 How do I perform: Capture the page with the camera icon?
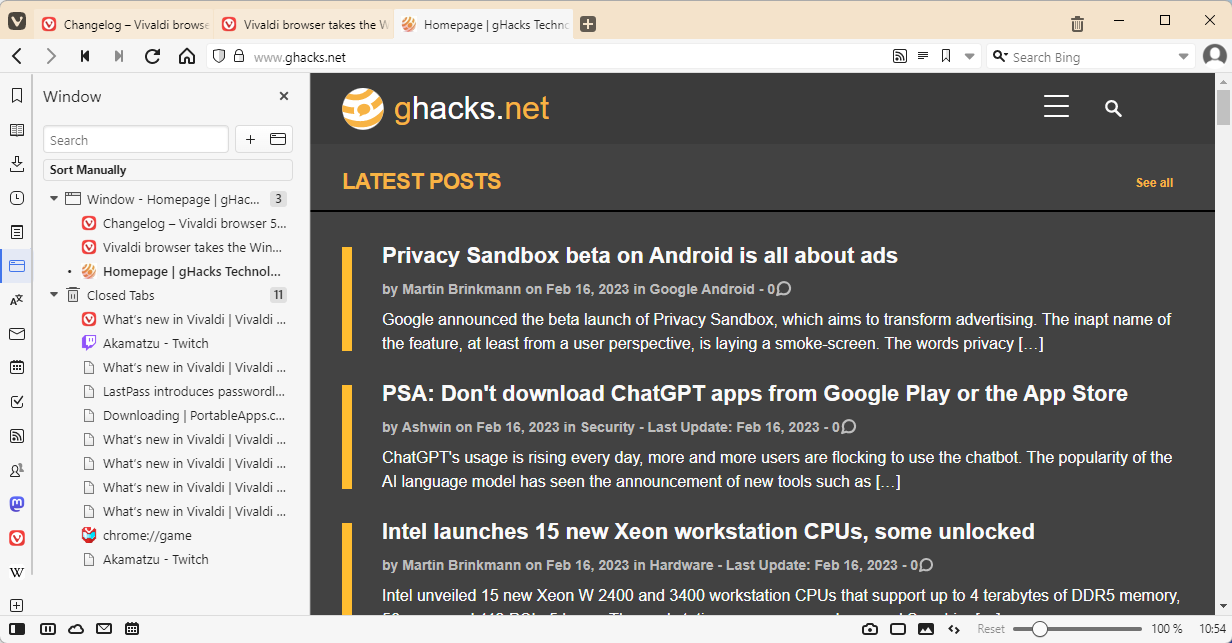(x=870, y=629)
